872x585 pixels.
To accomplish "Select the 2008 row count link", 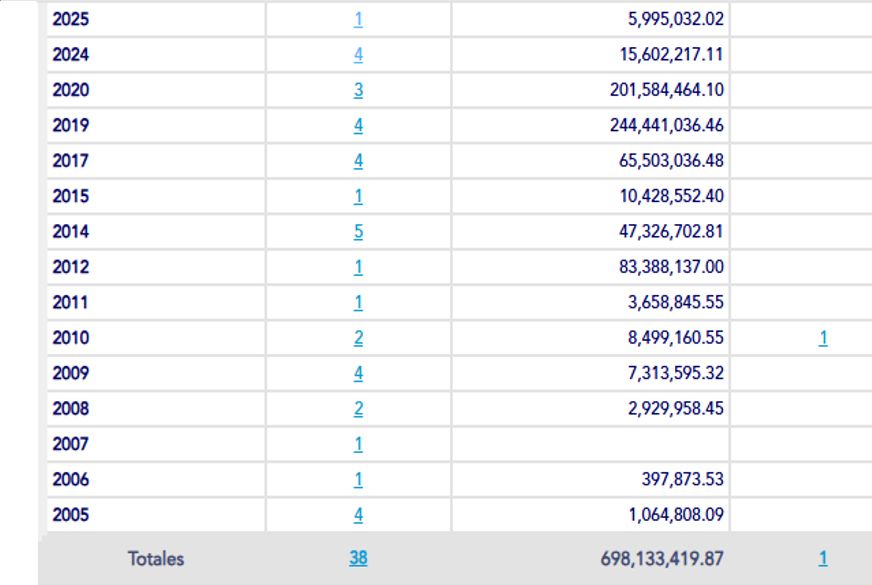I will point(358,408).
